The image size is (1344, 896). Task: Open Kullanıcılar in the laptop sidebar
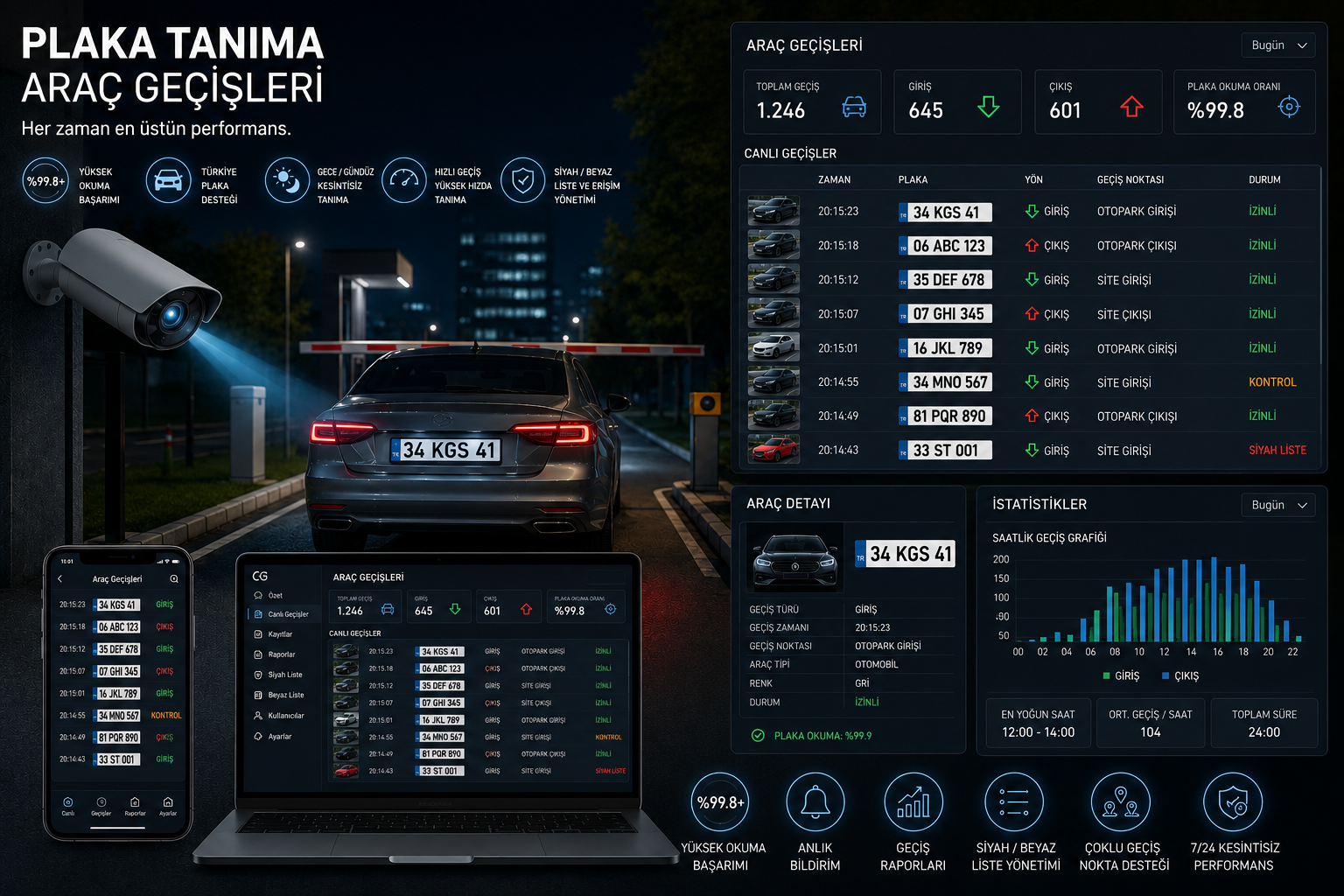279,716
